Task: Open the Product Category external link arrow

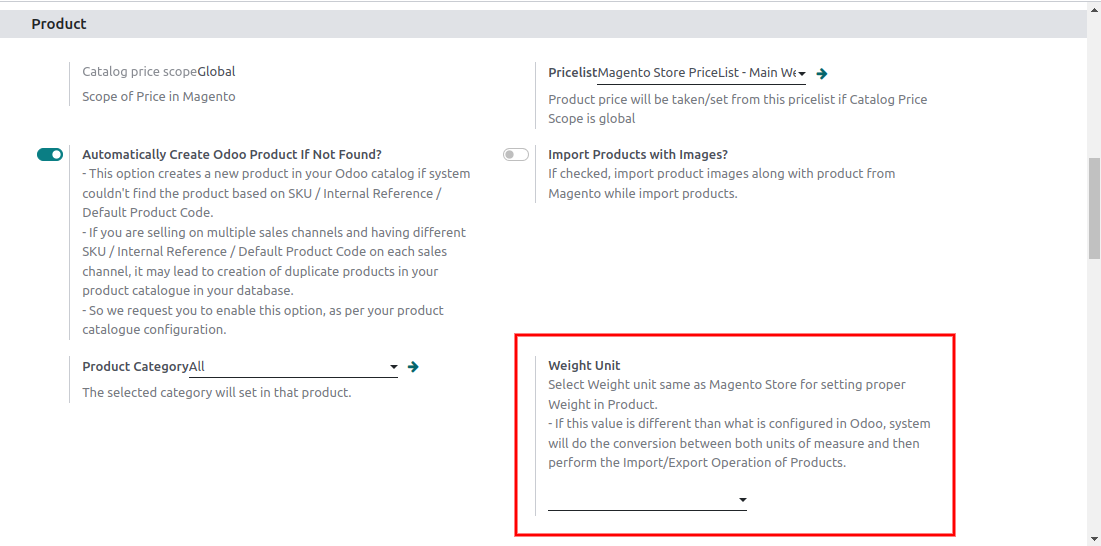Action: (413, 367)
